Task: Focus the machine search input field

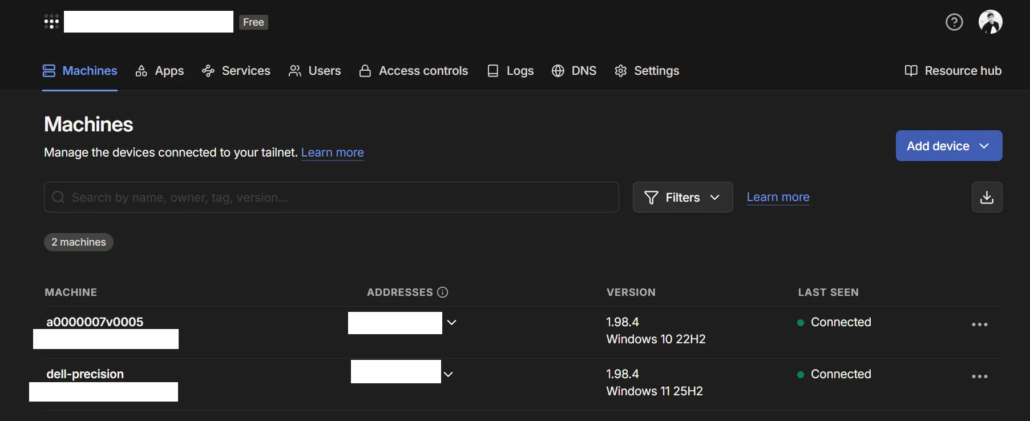Action: 331,197
